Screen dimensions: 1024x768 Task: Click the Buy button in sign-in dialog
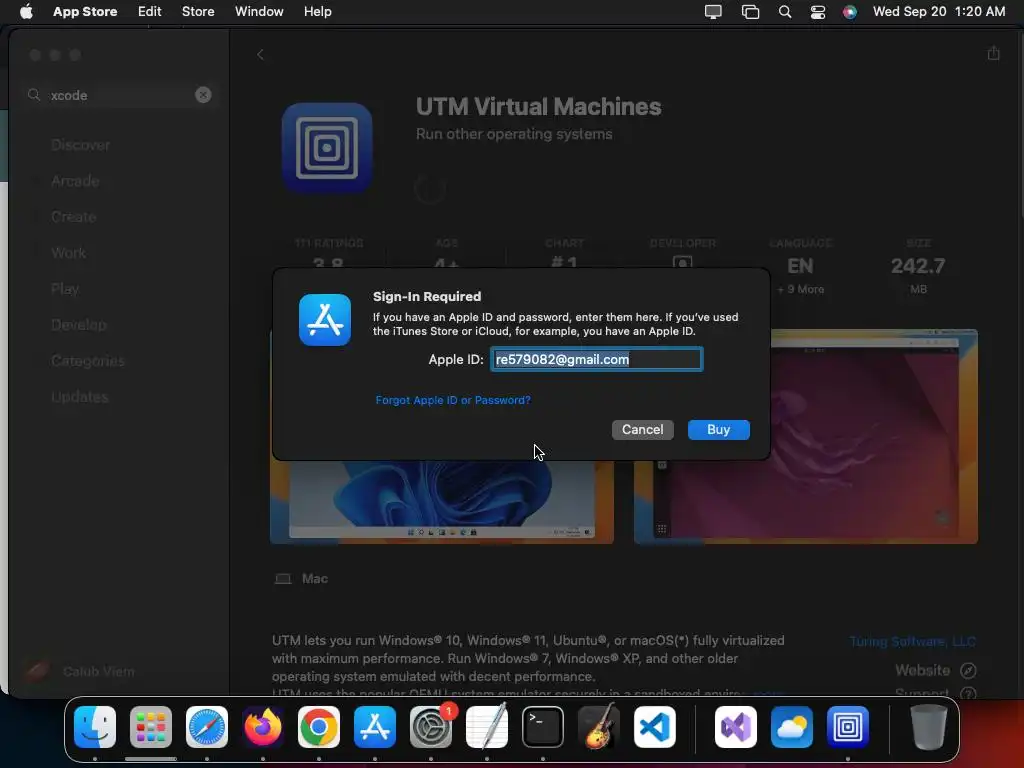(x=718, y=430)
